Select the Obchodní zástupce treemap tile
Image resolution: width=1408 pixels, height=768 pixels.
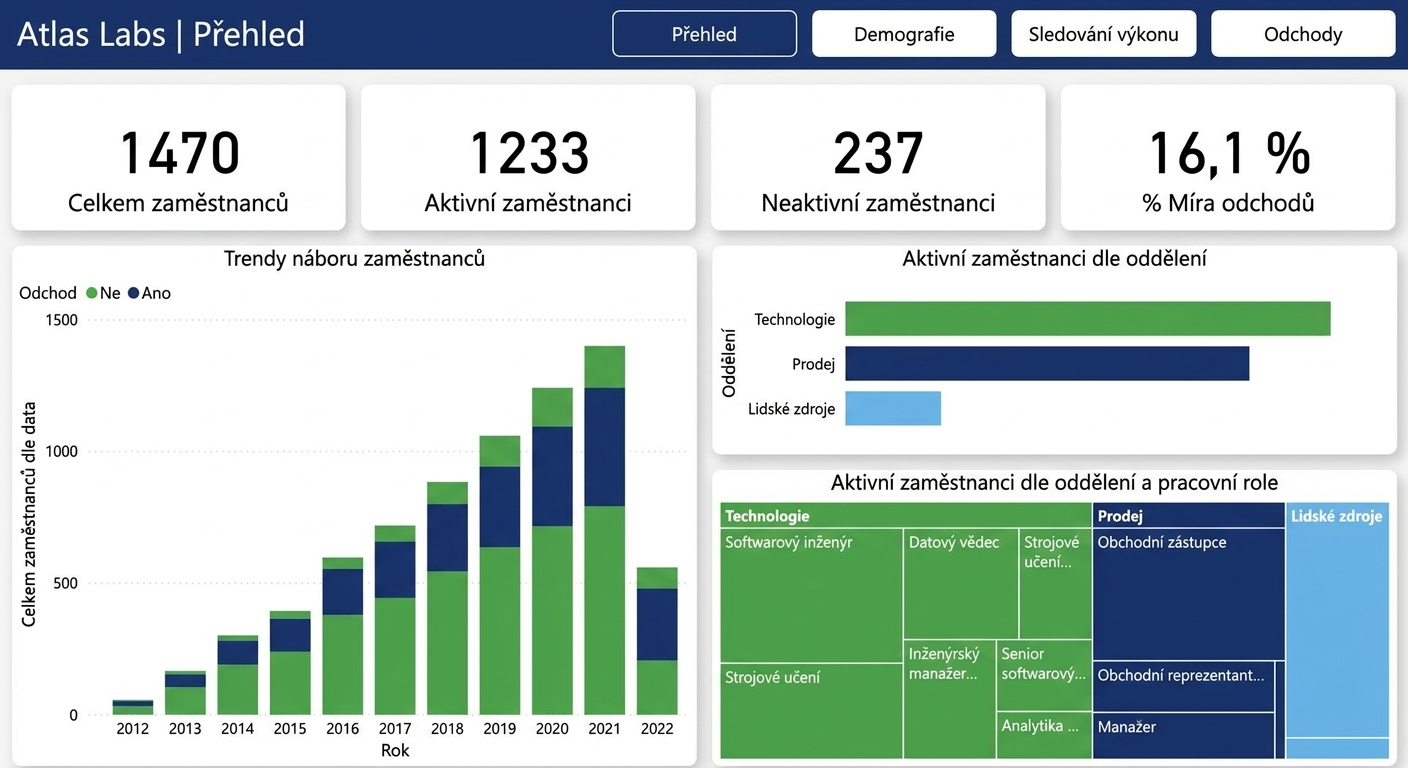pos(1188,594)
